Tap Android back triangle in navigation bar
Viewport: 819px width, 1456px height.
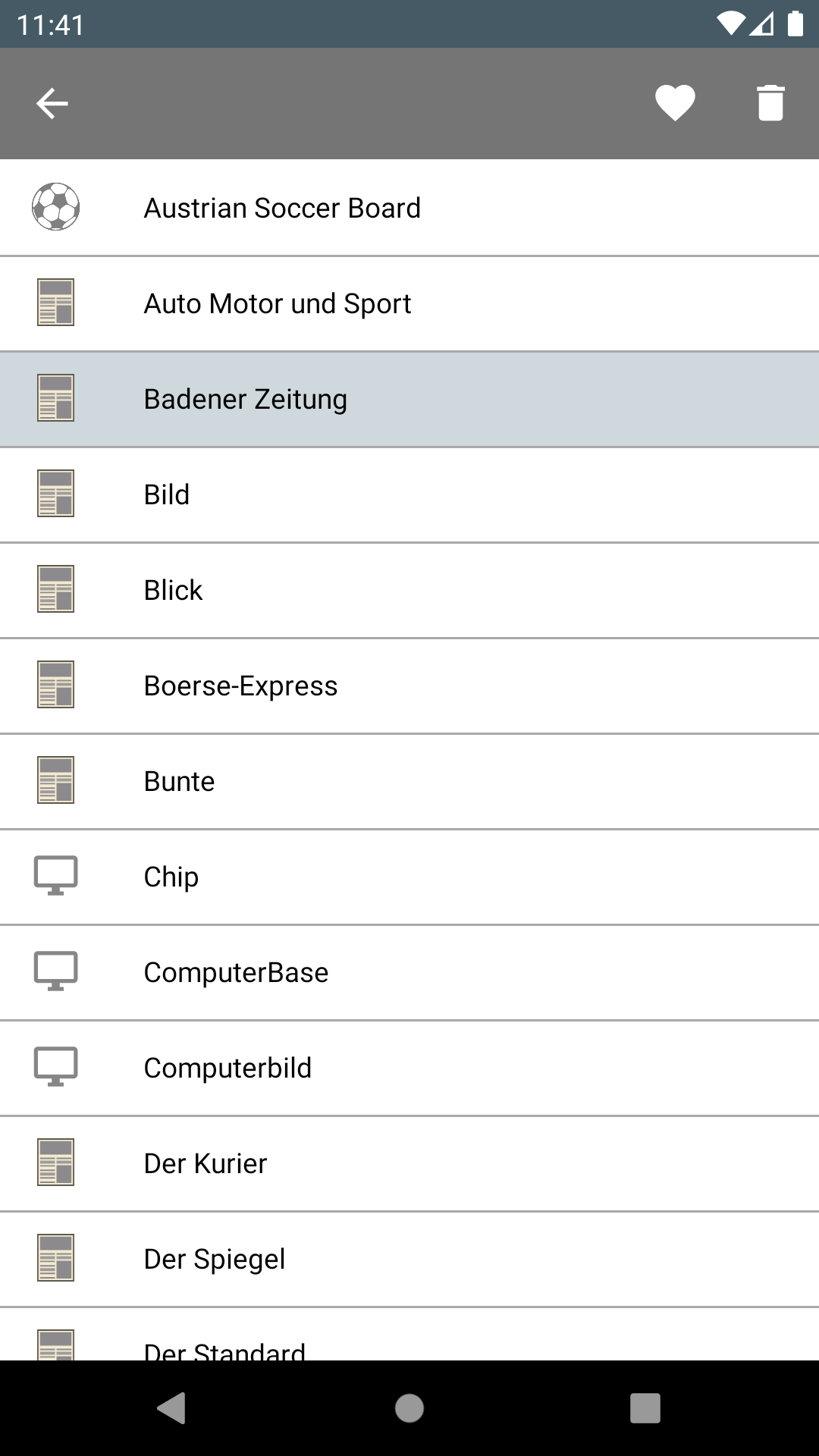pos(172,1408)
